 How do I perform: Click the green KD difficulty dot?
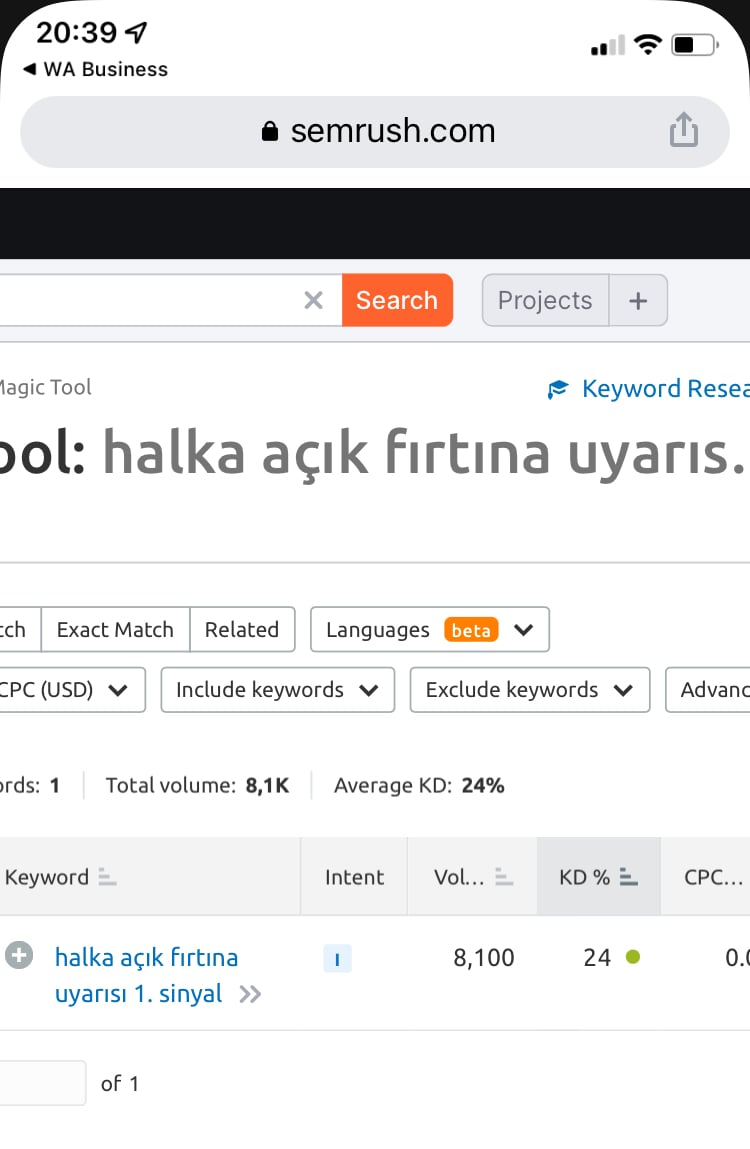point(633,956)
